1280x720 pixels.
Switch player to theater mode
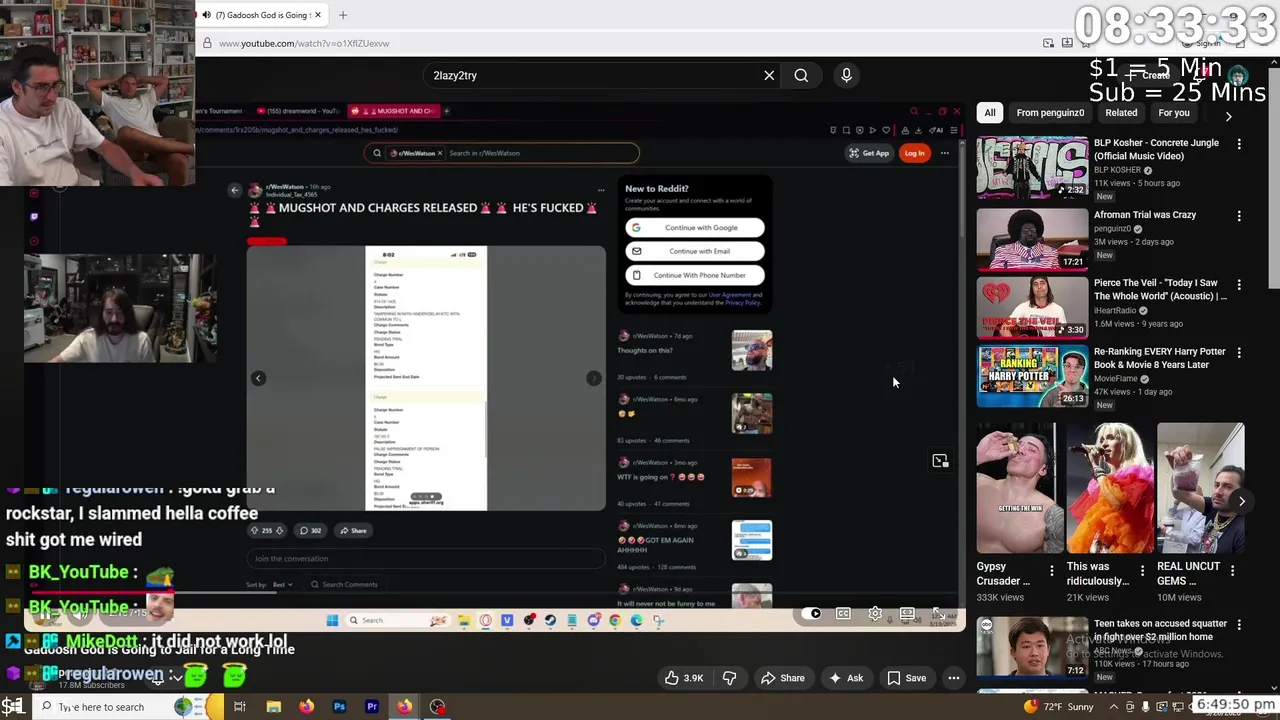click(x=907, y=613)
